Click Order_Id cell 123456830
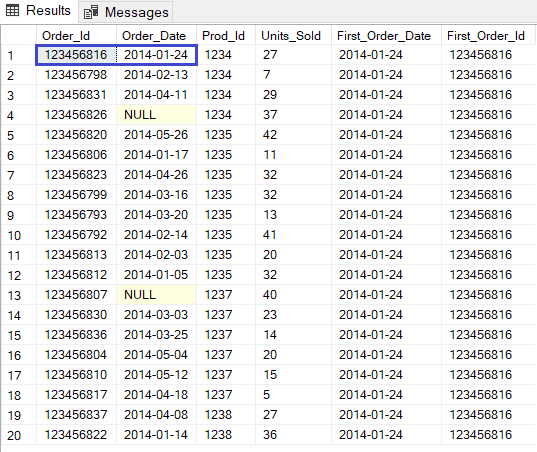Viewport: 537px width, 452px height. pos(76,315)
